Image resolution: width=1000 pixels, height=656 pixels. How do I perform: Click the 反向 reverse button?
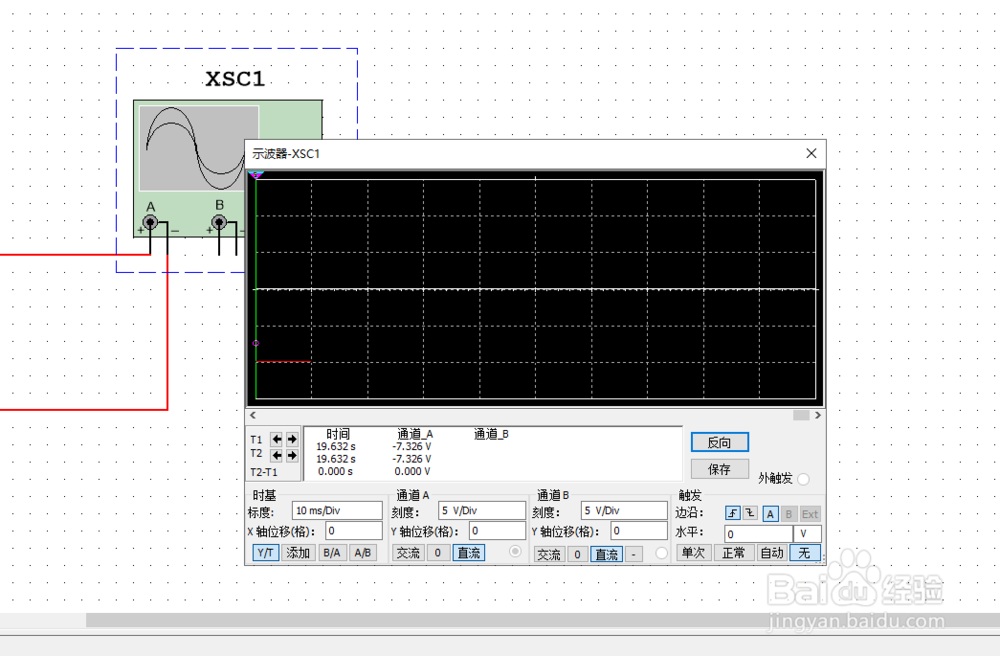click(x=719, y=442)
